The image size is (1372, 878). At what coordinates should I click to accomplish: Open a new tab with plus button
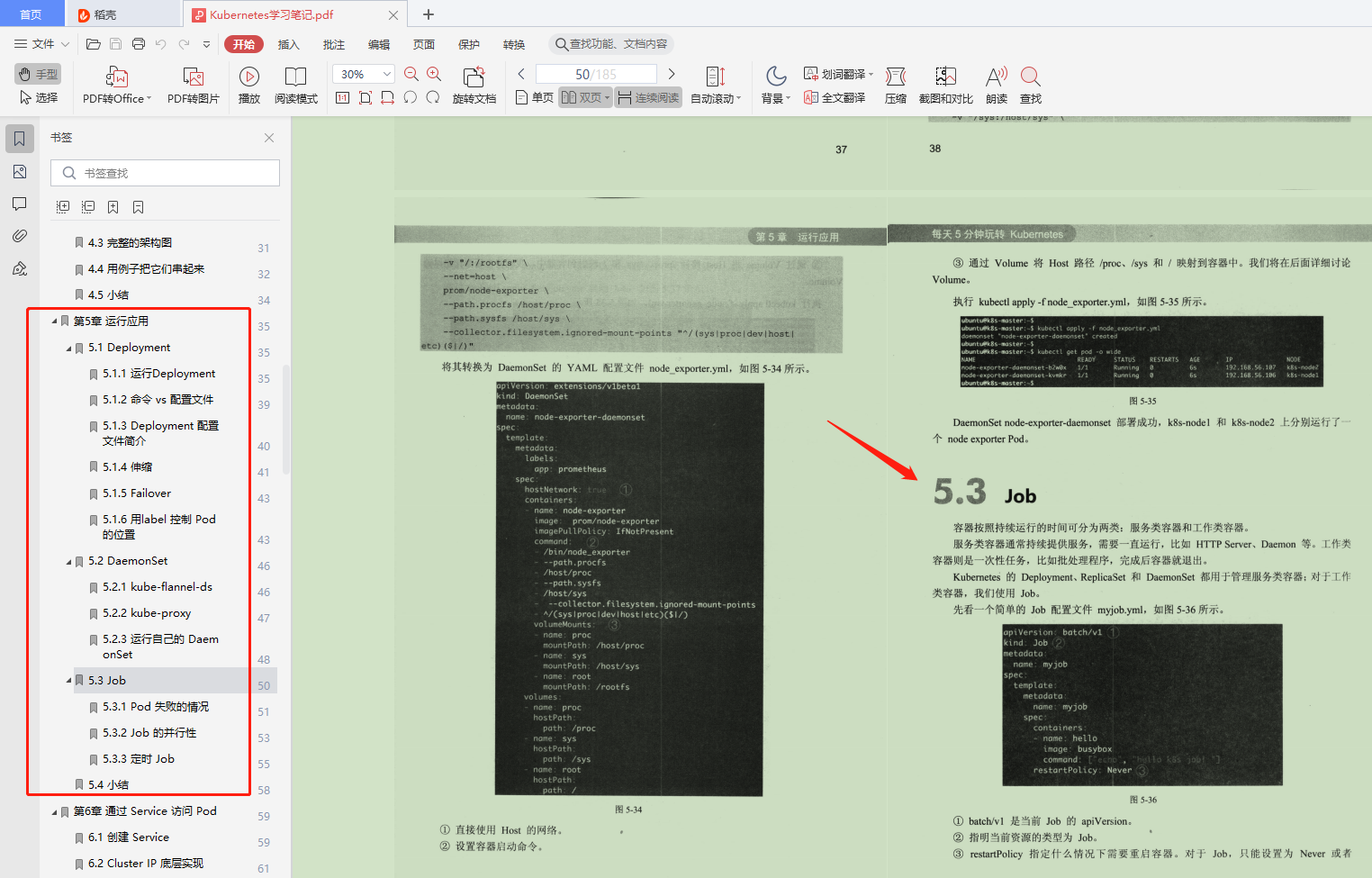pyautogui.click(x=429, y=14)
